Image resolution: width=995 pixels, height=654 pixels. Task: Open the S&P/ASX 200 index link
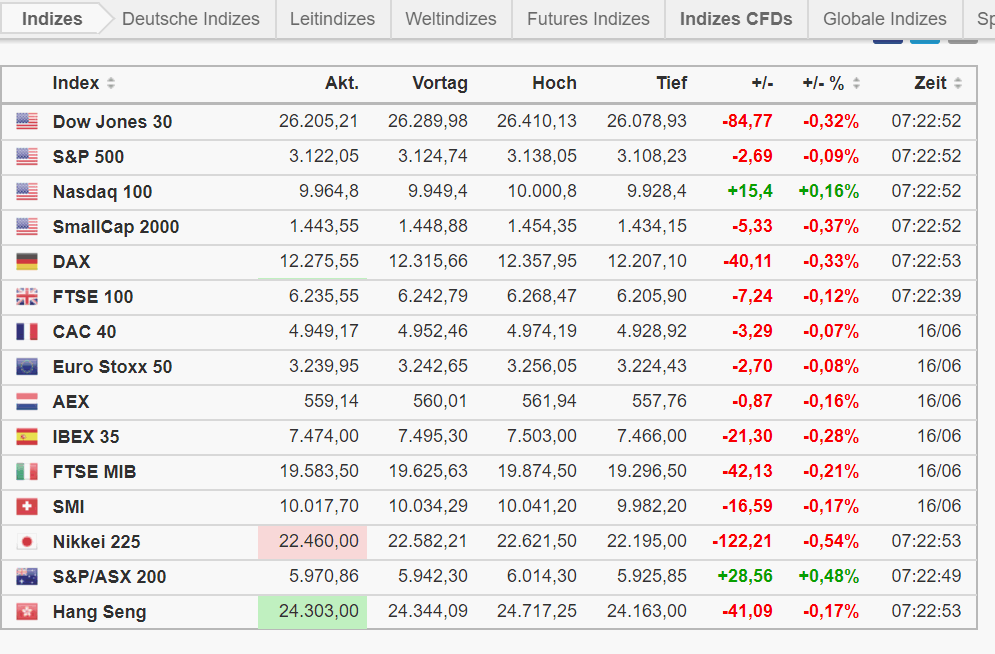[x=109, y=577]
